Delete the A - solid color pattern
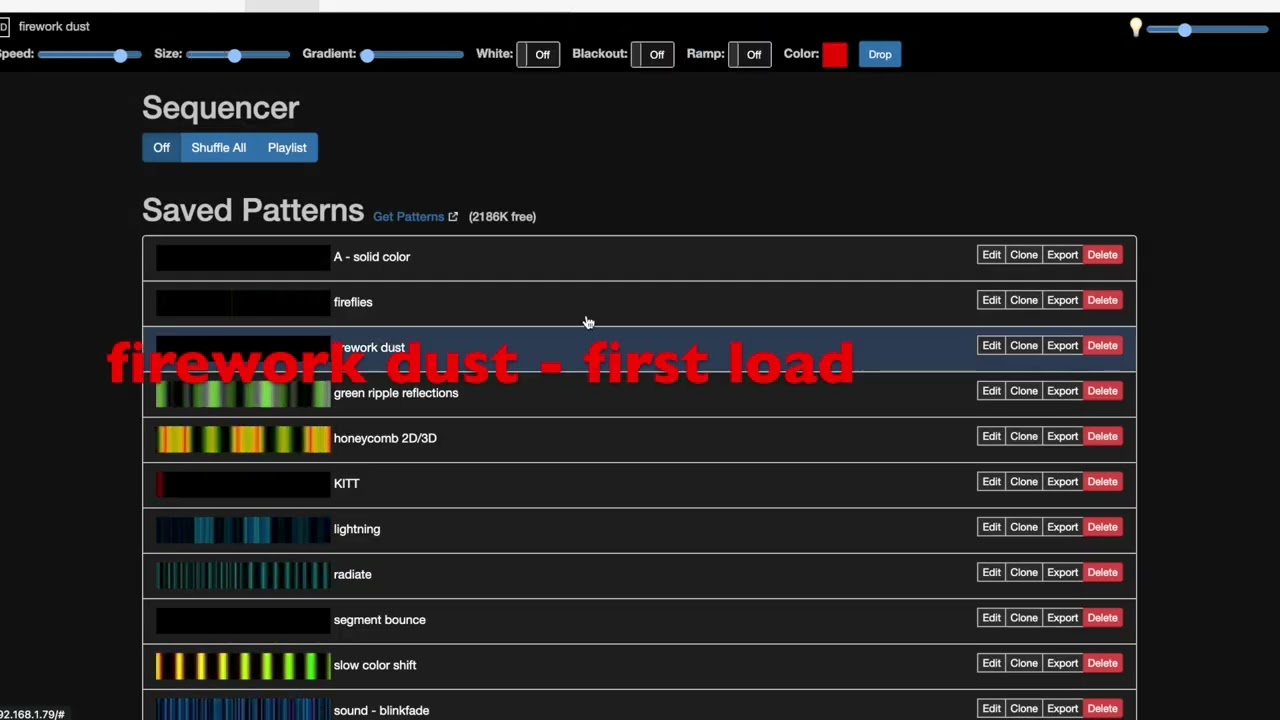The image size is (1280, 720). (1103, 255)
